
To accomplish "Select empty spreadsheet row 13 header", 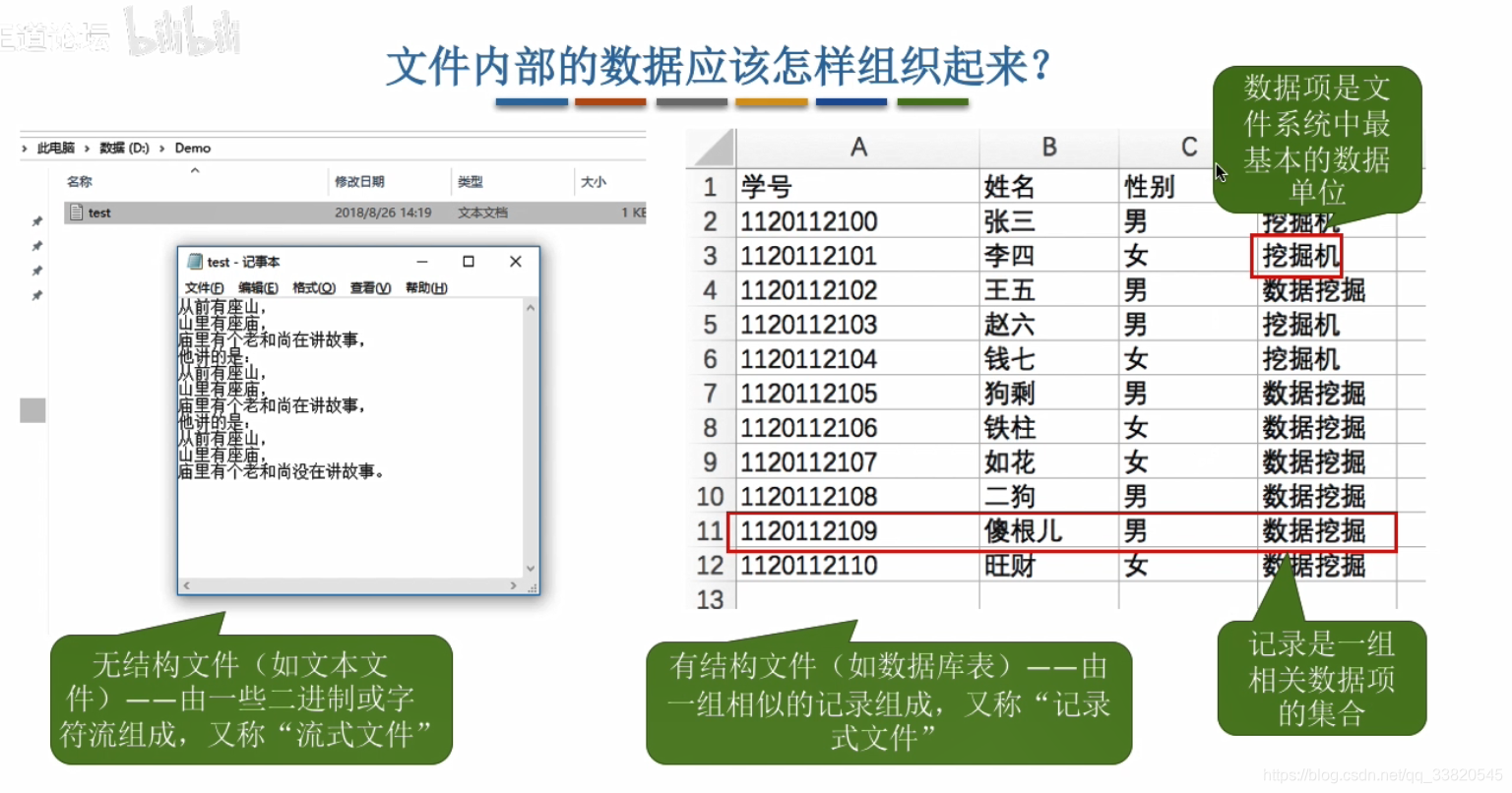I will click(711, 598).
